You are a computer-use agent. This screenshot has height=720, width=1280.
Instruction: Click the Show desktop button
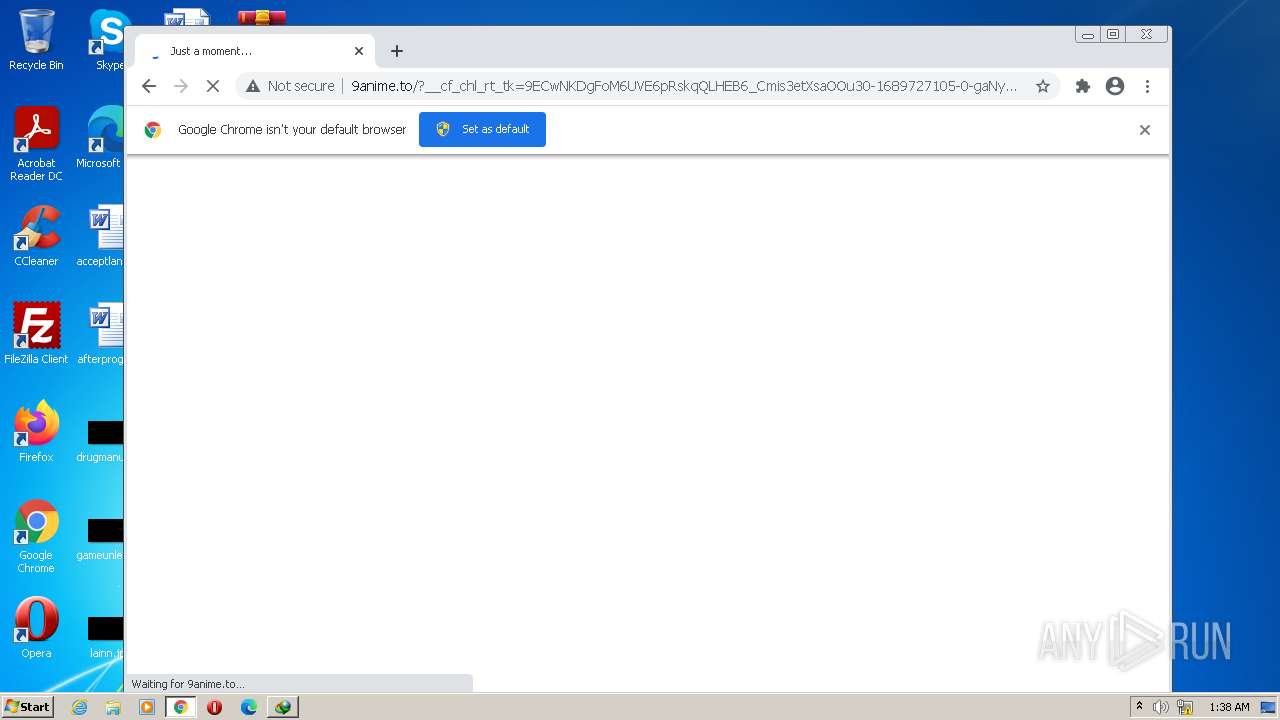[1269, 707]
